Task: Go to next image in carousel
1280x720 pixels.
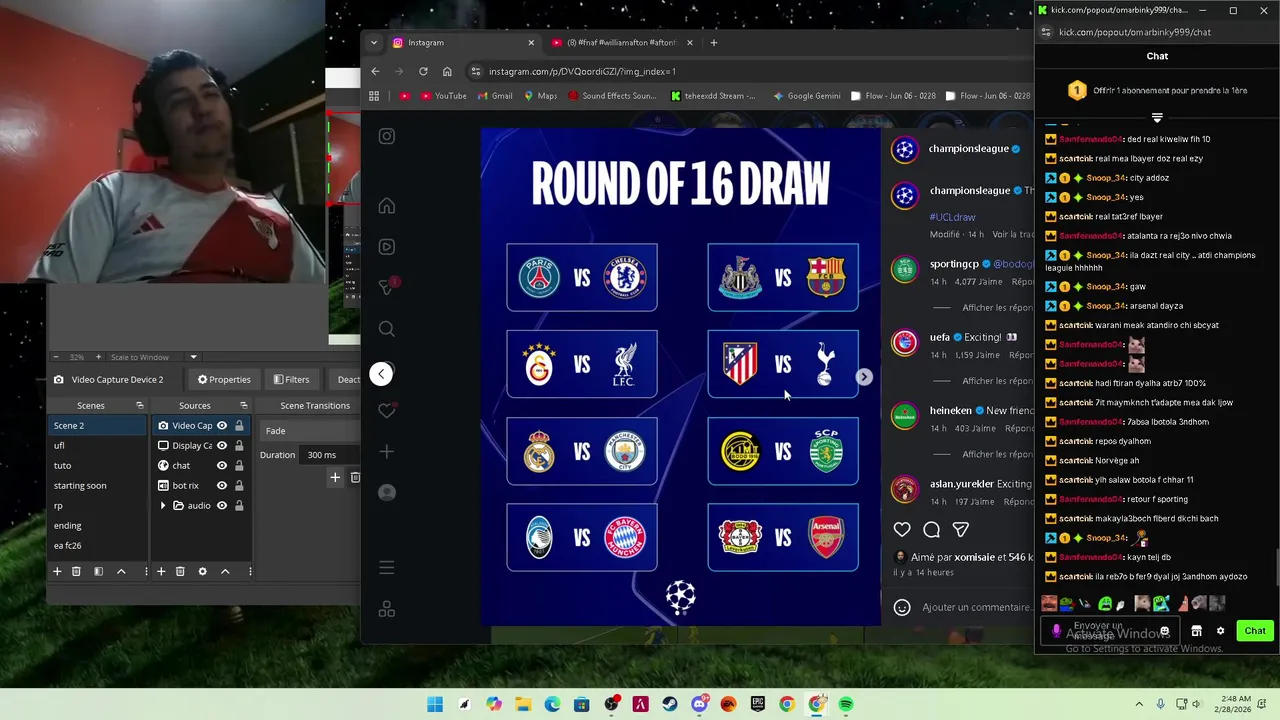Action: click(864, 377)
